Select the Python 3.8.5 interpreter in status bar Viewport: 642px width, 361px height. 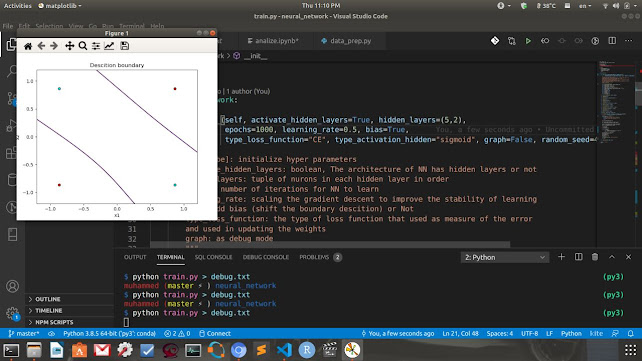(109, 334)
